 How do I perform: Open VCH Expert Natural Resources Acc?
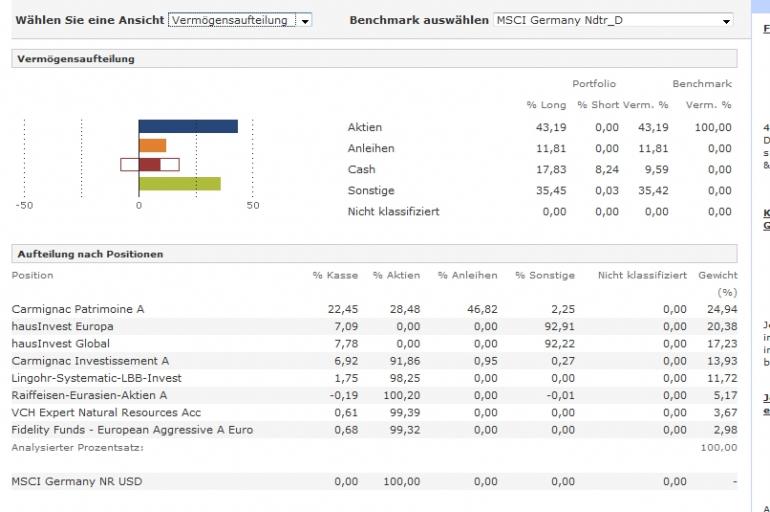click(106, 412)
